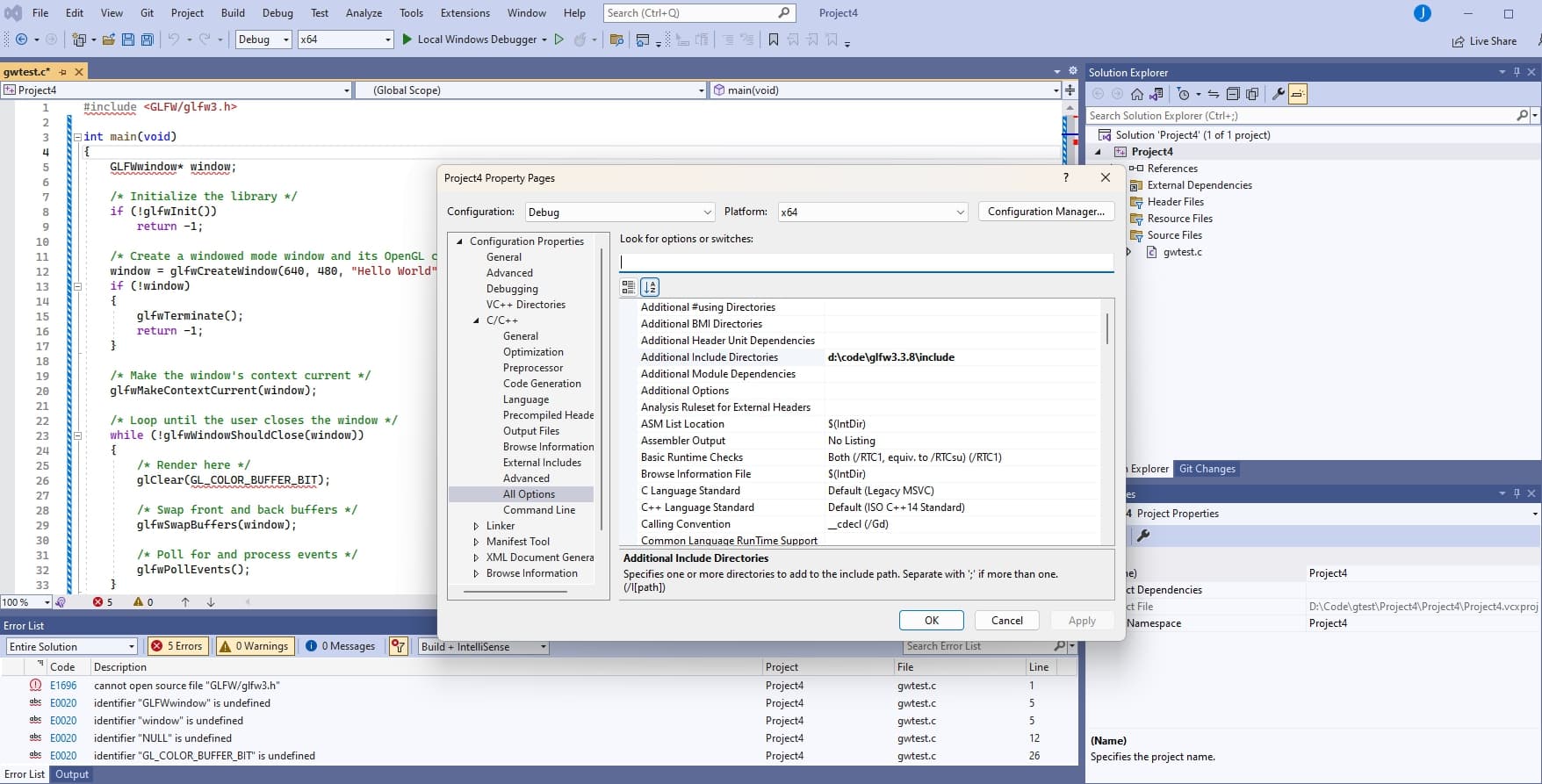Open the Platform dropdown in Property Pages

tap(873, 212)
